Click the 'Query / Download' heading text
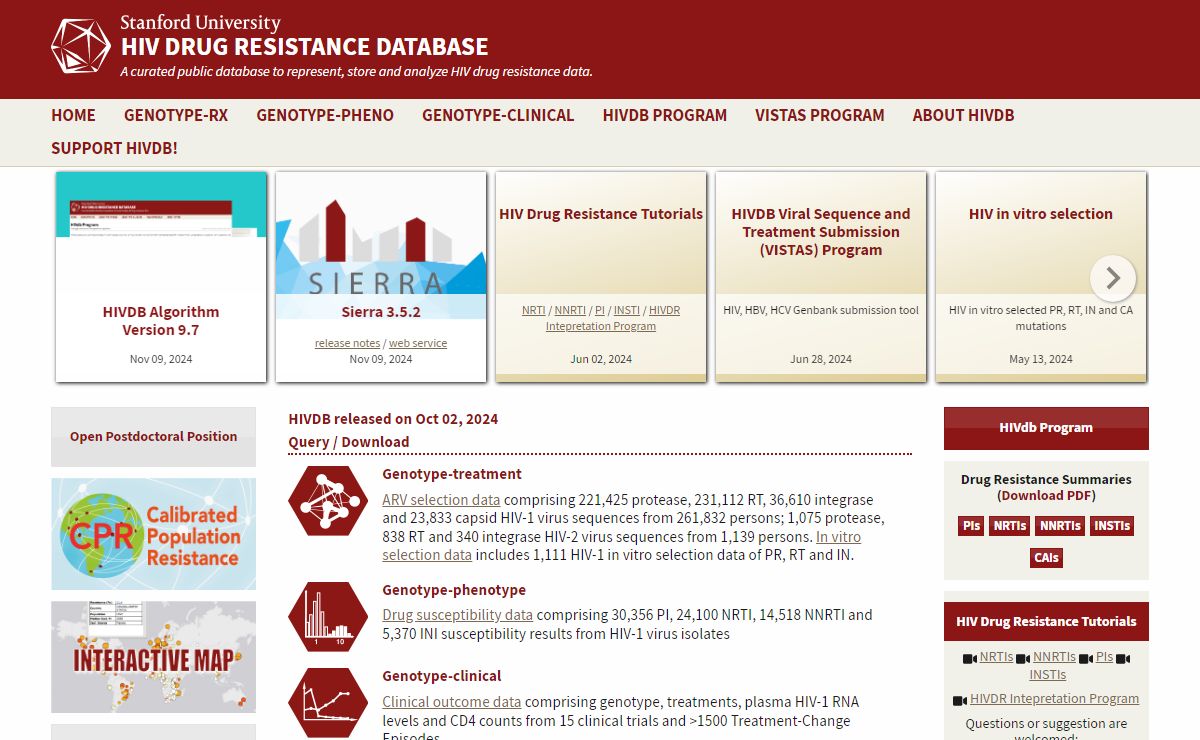This screenshot has height=740, width=1200. pos(349,442)
